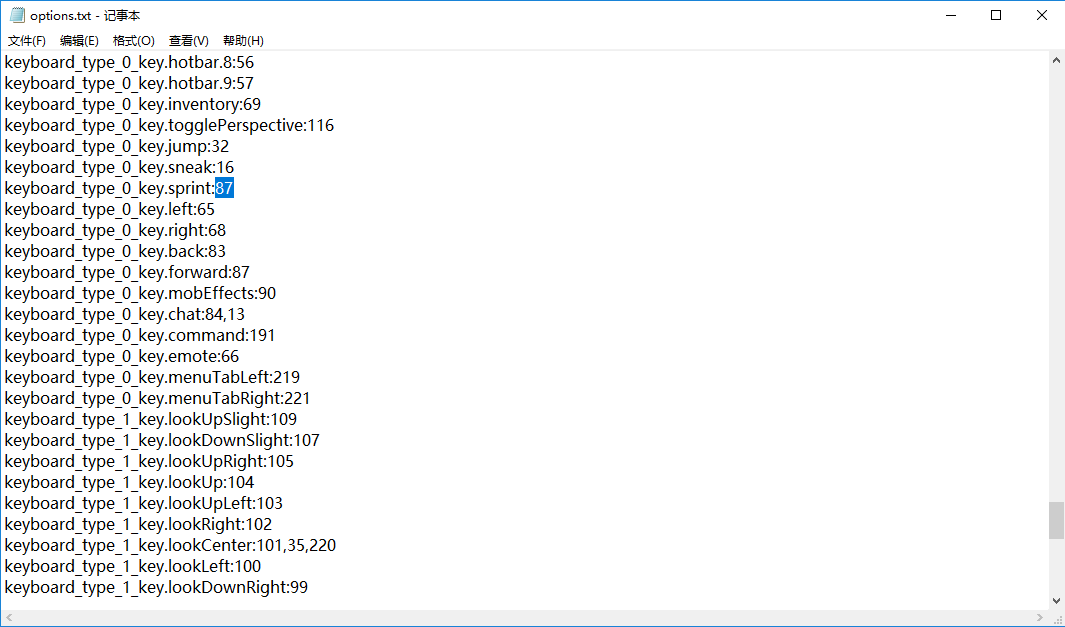1065x627 pixels.
Task: Click the key.lookUp:104 line
Action: pos(129,483)
